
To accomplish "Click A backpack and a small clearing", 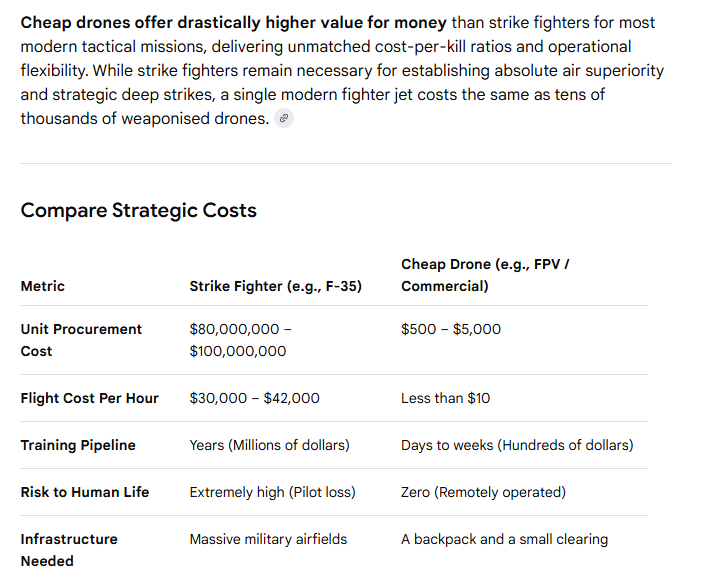I will click(505, 539).
